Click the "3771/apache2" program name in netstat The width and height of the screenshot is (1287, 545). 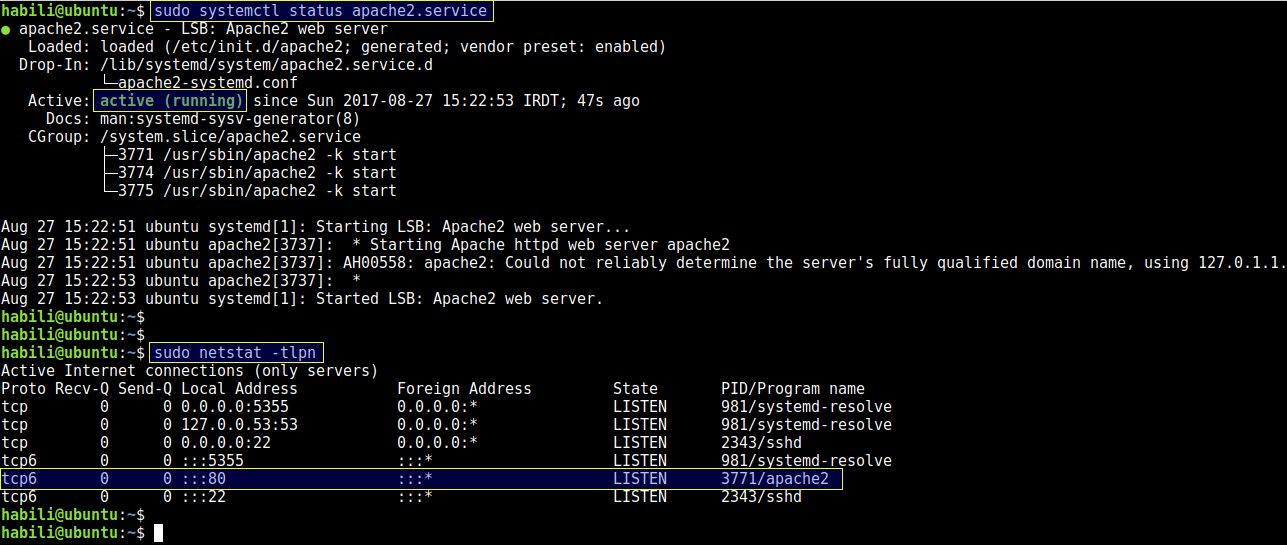[775, 479]
